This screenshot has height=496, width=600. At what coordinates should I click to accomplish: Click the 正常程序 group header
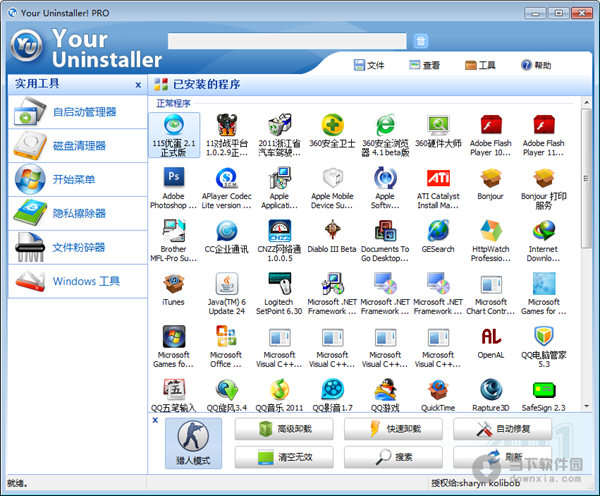pyautogui.click(x=173, y=103)
